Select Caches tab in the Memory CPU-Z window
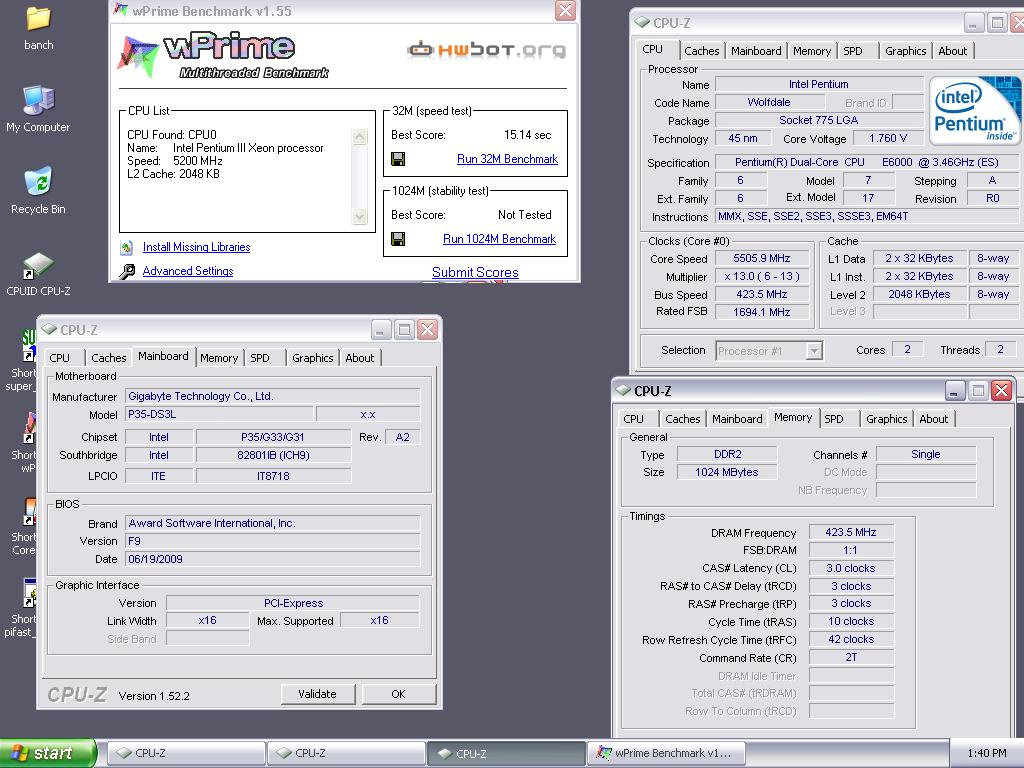 (683, 419)
